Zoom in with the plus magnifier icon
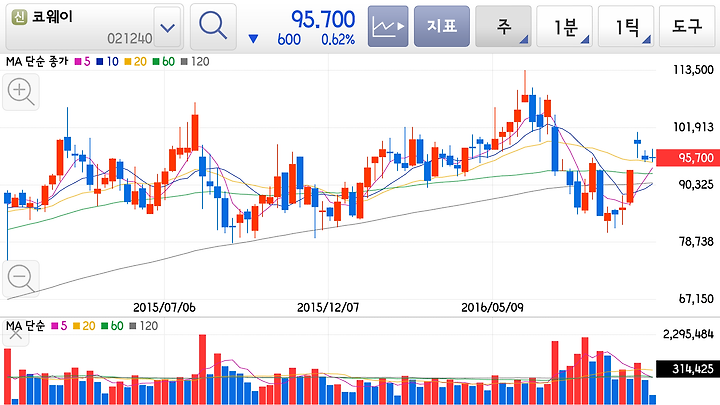This screenshot has height=405, width=720. pyautogui.click(x=21, y=92)
